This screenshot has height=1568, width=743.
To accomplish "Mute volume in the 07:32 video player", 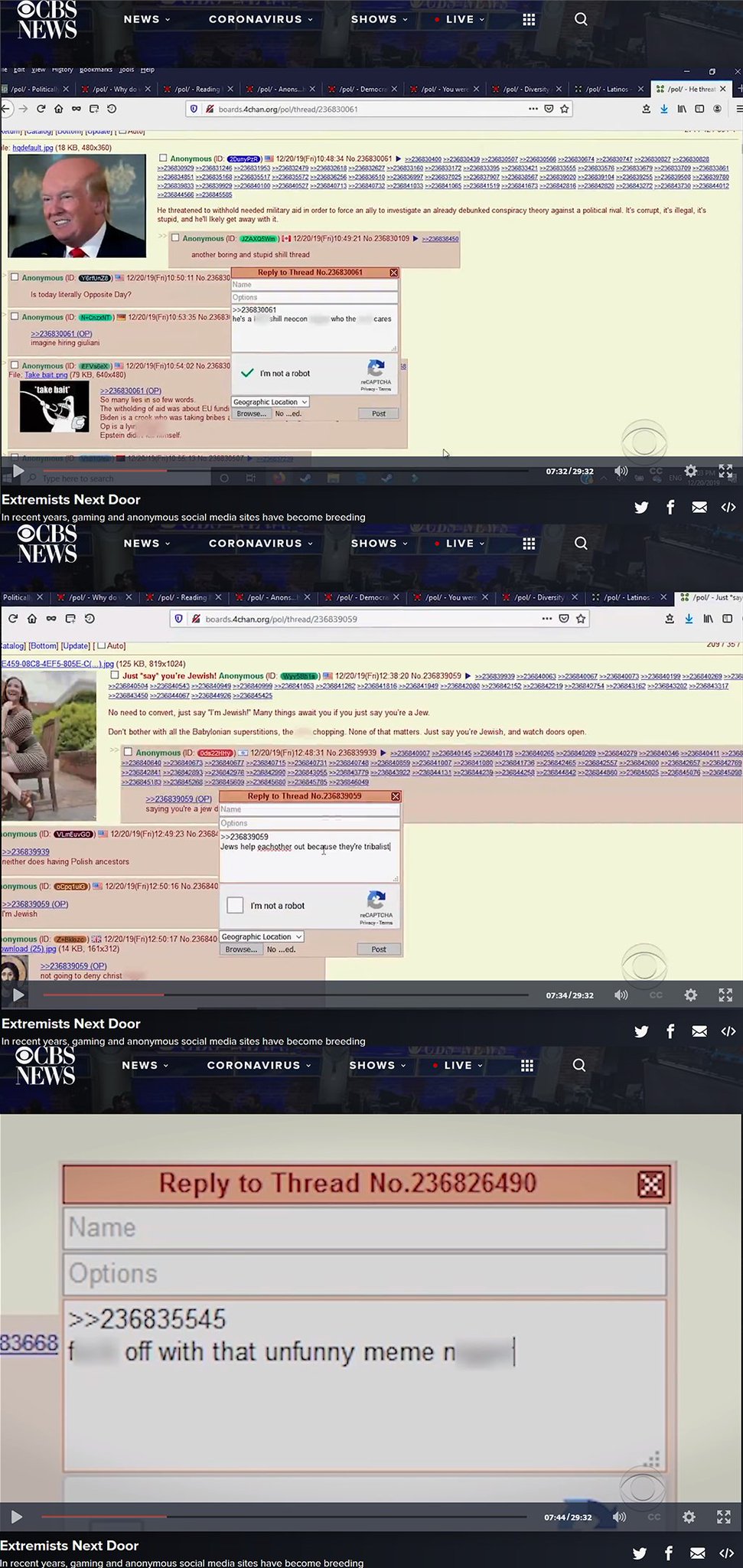I will 621,471.
